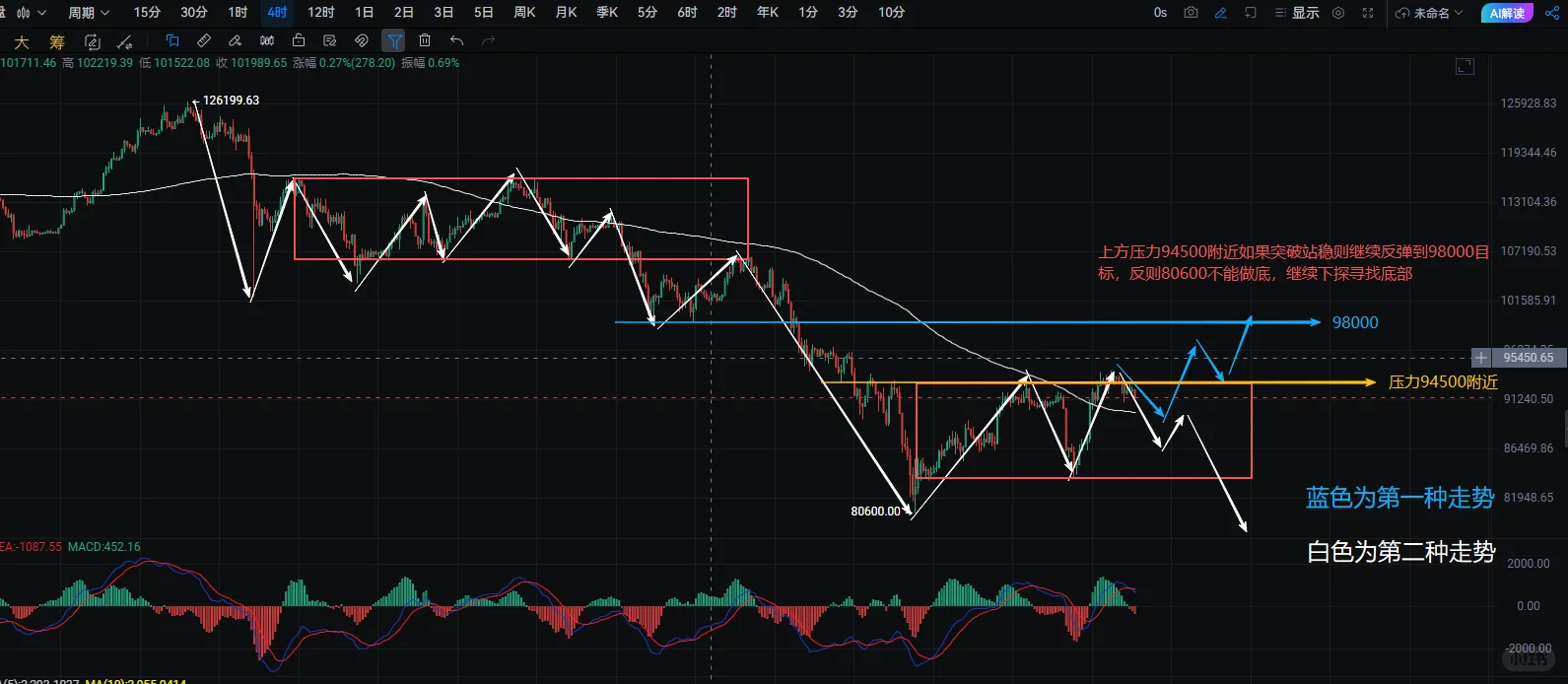Open the 未命名 layout dropdown

point(1429,13)
